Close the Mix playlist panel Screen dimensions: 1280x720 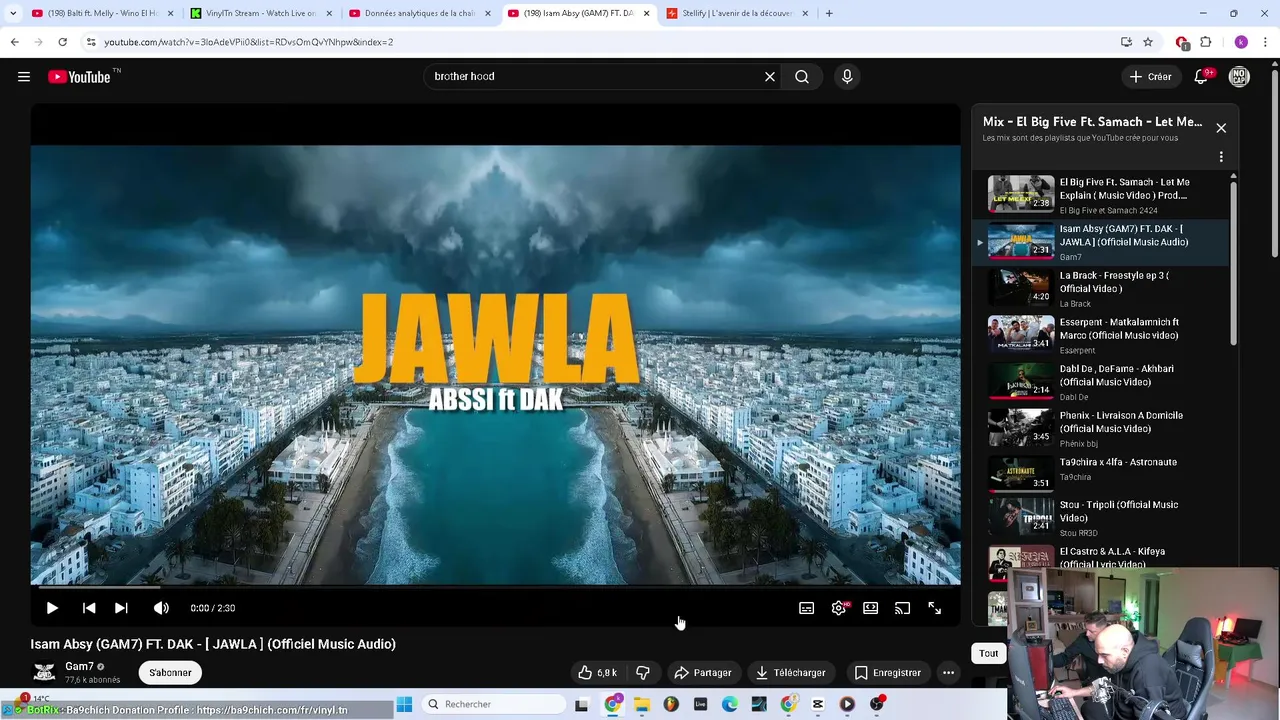point(1221,128)
